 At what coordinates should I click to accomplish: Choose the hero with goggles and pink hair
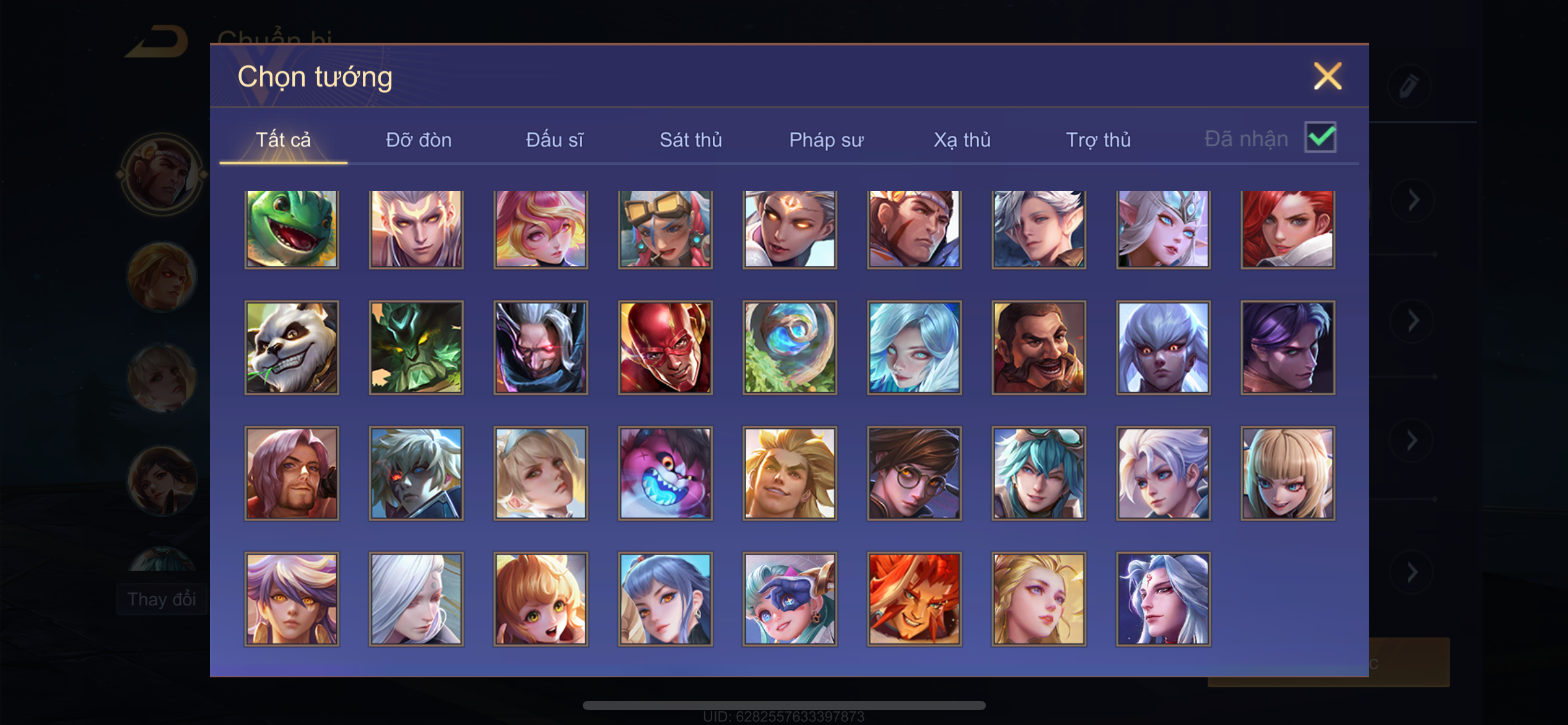[665, 229]
